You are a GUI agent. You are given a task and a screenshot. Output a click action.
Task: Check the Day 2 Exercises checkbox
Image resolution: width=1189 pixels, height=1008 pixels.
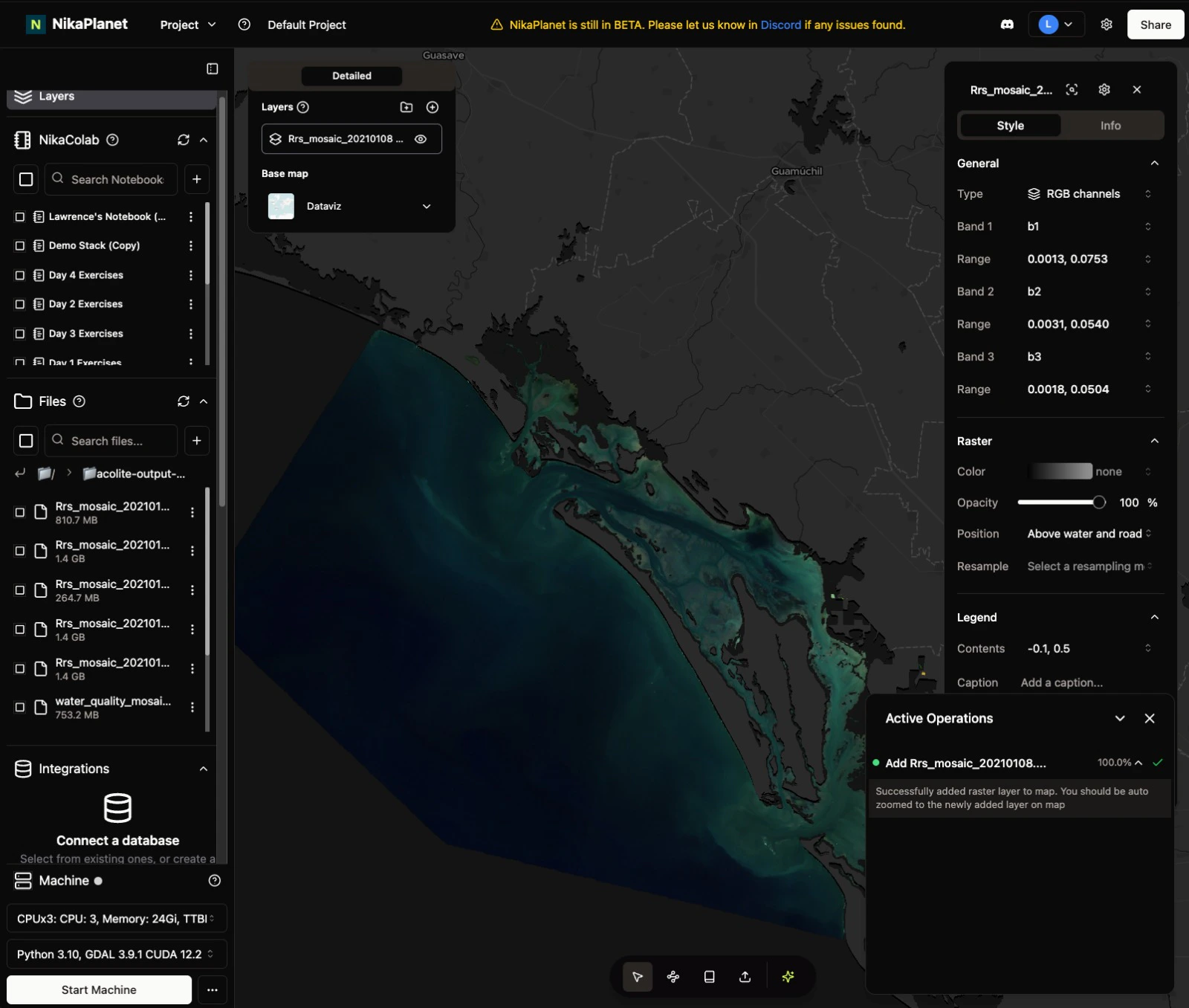click(x=20, y=304)
